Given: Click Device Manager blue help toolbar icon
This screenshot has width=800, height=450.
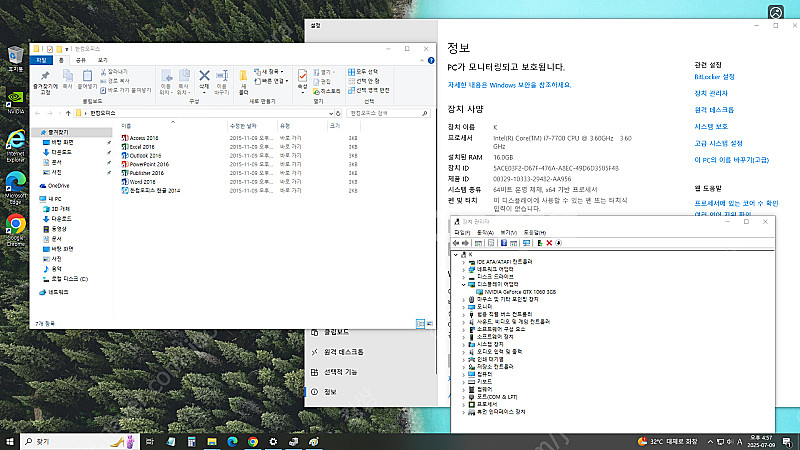Looking at the screenshot, I should (504, 243).
